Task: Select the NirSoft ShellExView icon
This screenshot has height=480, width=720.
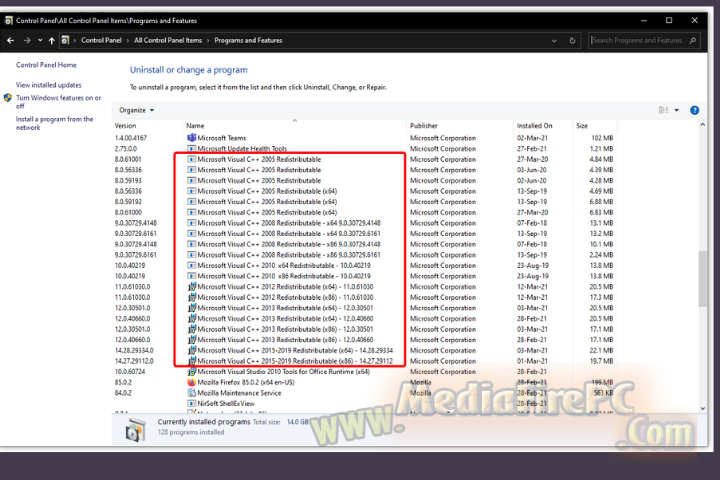Action: (x=191, y=404)
